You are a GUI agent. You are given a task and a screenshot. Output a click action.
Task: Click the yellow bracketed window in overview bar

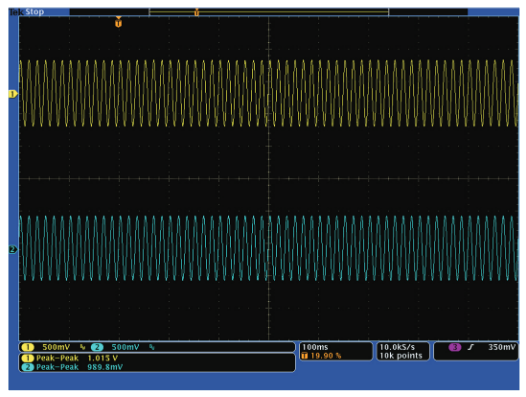click(x=269, y=12)
